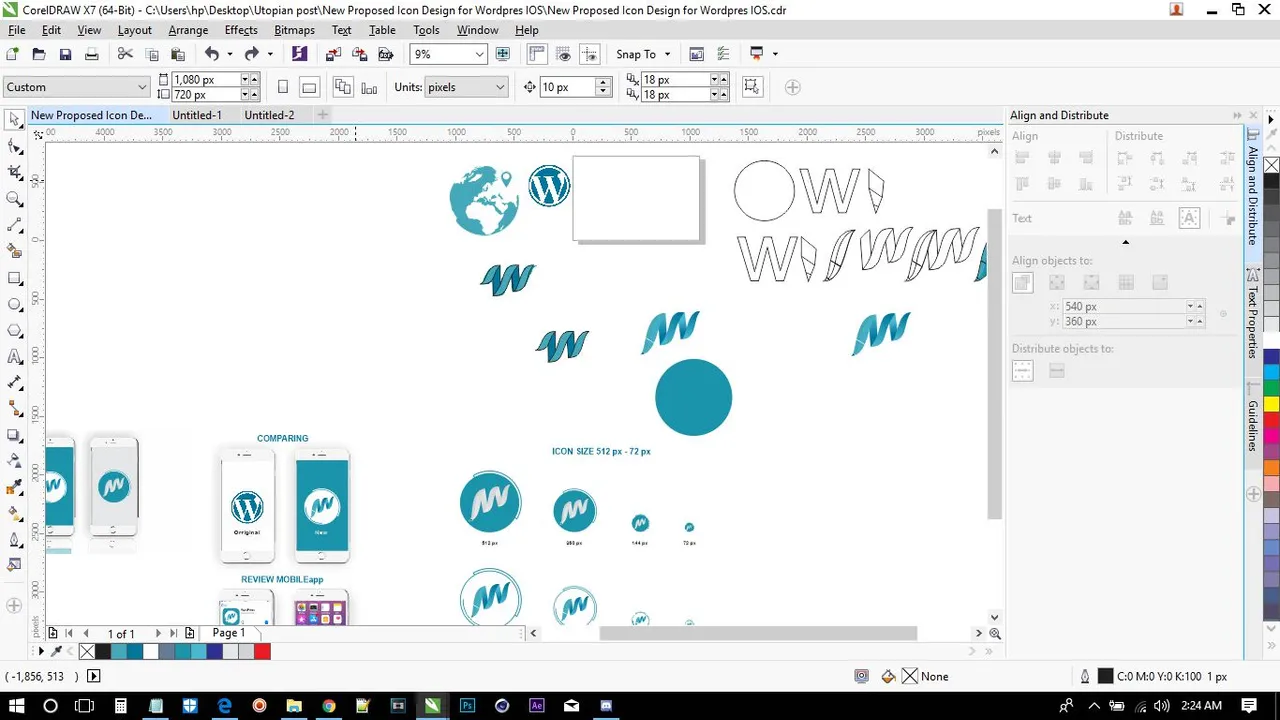The image size is (1280, 720).
Task: Toggle Apply layout to all pages
Action: [343, 87]
